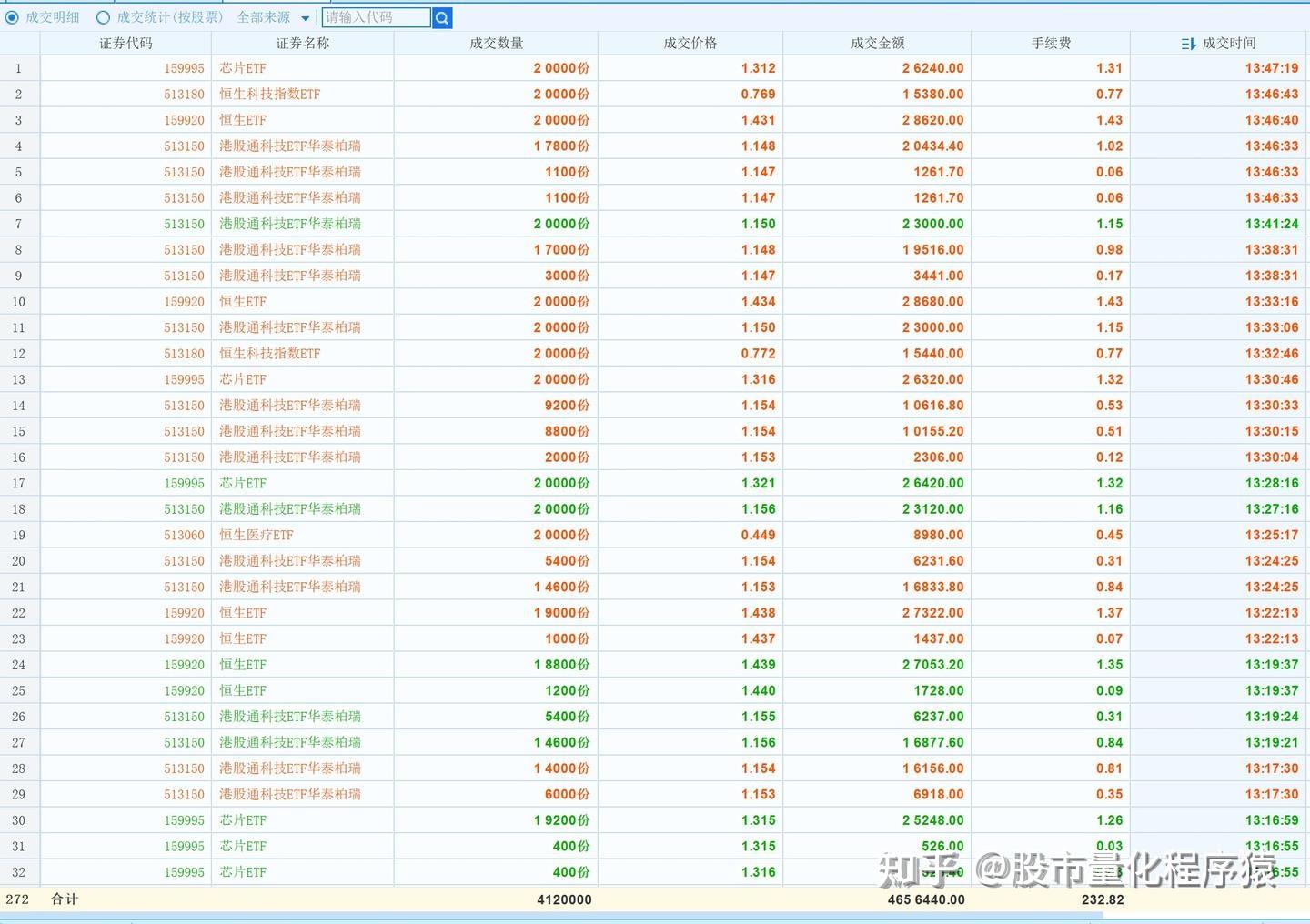Select the amount 1 9516.00

[x=933, y=249]
